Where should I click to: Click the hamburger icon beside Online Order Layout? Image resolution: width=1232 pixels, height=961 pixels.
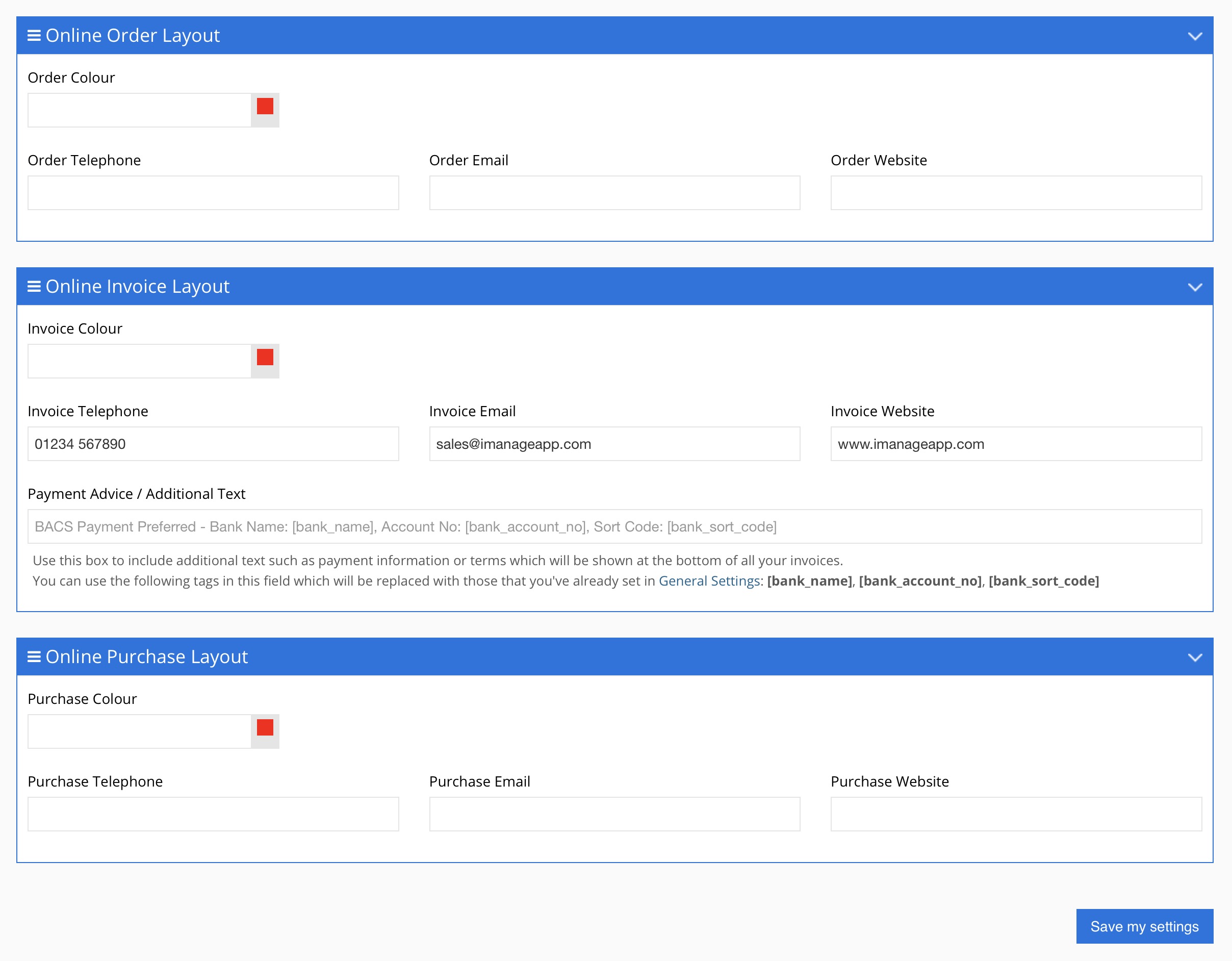34,36
